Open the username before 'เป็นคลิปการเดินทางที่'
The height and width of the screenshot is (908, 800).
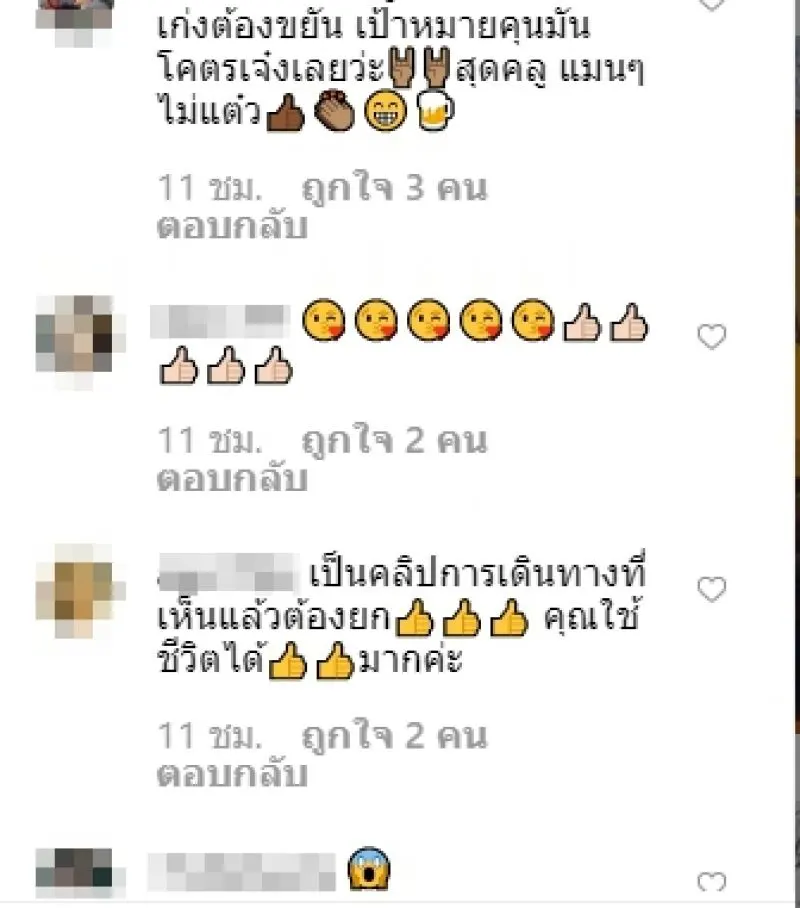tap(228, 572)
